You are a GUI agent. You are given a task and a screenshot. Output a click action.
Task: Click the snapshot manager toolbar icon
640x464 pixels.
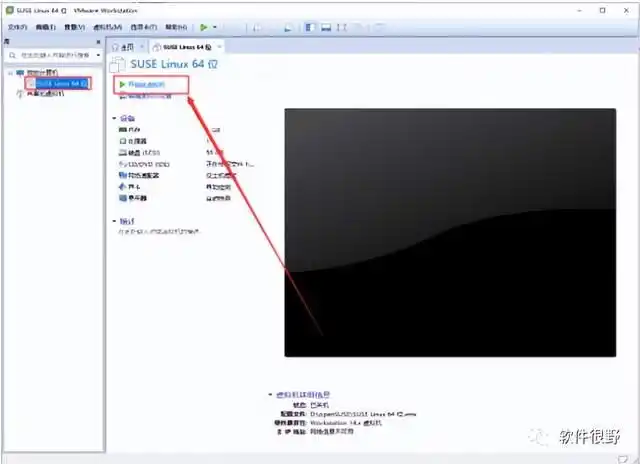(288, 28)
